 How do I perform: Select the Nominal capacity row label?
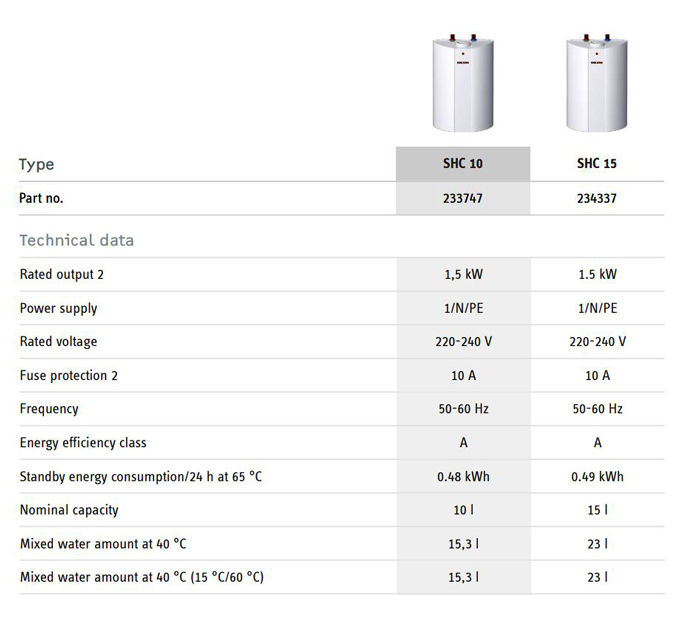click(69, 510)
